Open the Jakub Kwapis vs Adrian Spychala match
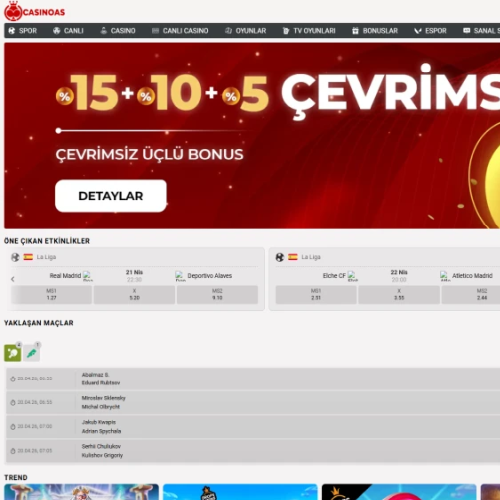 [253, 427]
